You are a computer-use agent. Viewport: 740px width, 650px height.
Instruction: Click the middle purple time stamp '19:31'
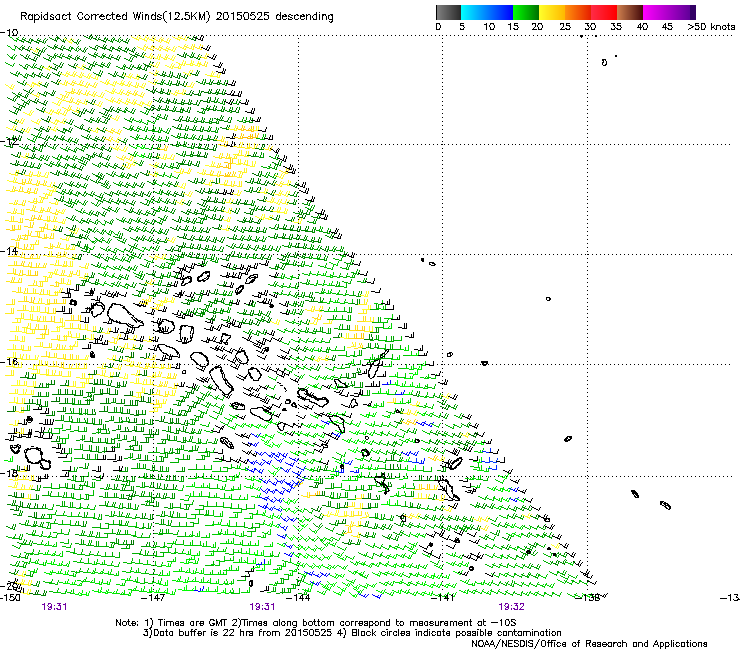[262, 607]
